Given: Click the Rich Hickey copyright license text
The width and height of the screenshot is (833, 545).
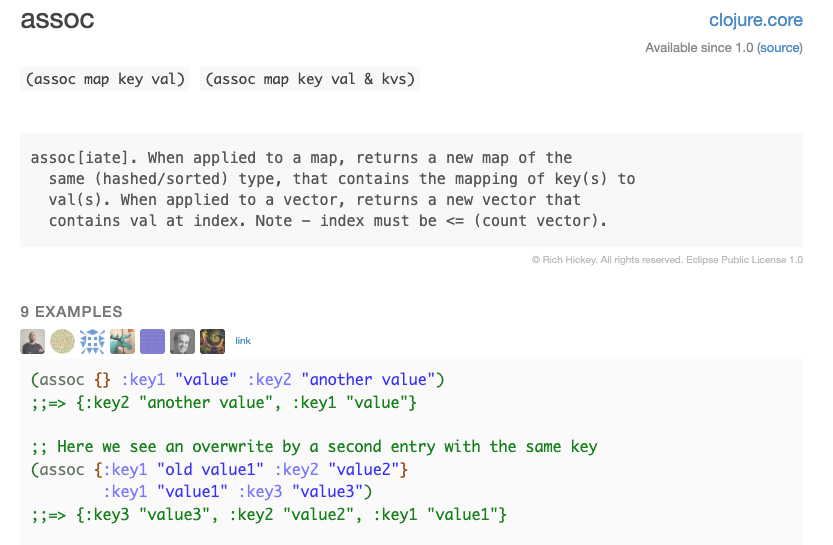Looking at the screenshot, I should [667, 260].
